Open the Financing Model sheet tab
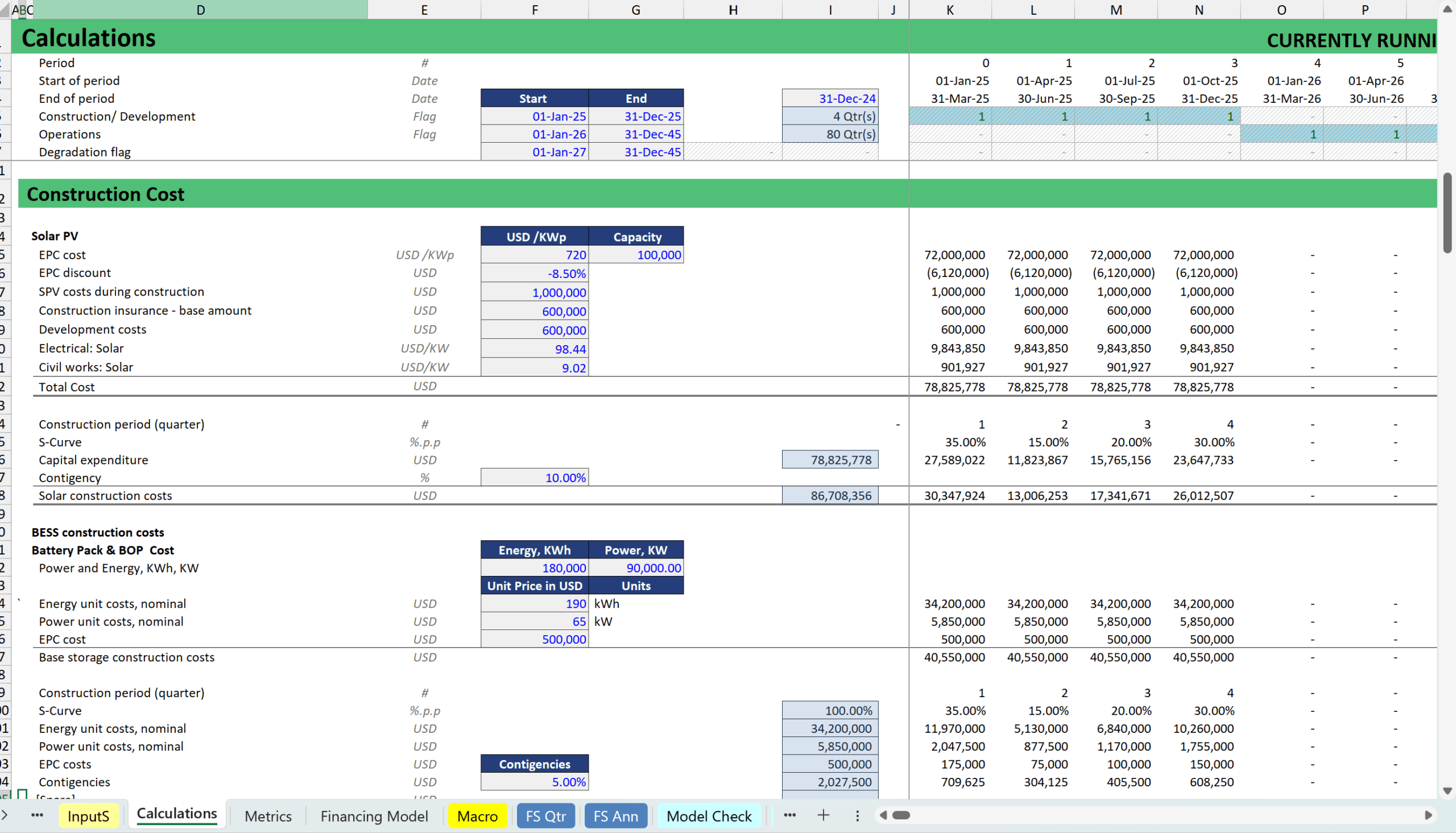1456x833 pixels. (374, 816)
